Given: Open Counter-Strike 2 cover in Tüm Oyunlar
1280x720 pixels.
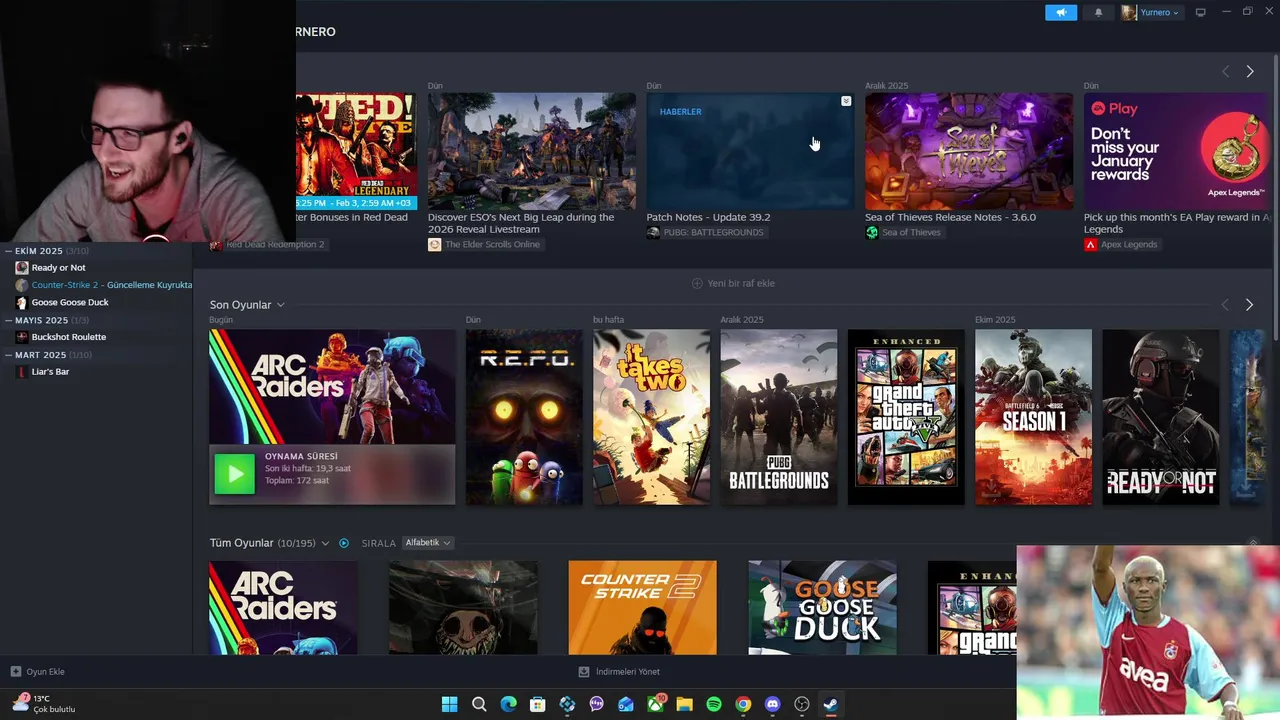Looking at the screenshot, I should 642,608.
